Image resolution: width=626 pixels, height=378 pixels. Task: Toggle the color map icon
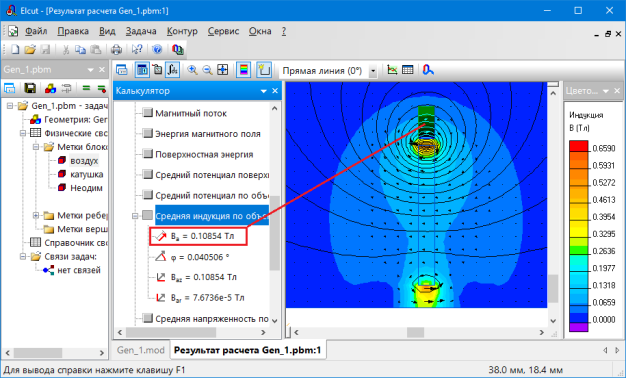coord(244,70)
